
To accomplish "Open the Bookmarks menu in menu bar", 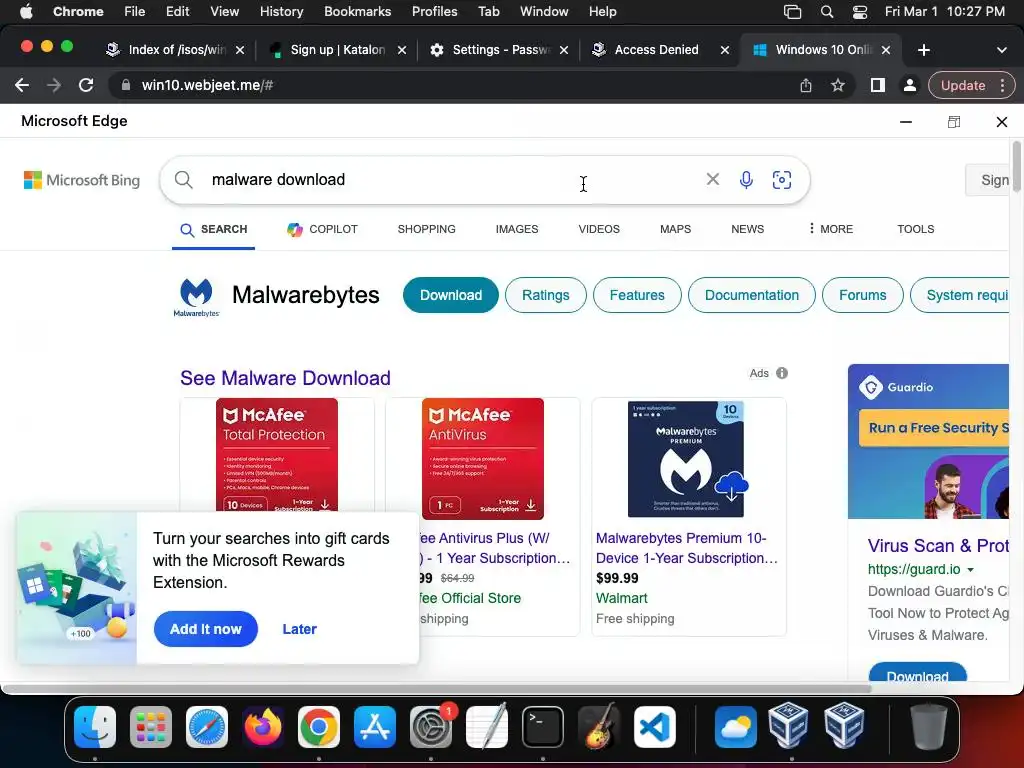I will point(357,12).
